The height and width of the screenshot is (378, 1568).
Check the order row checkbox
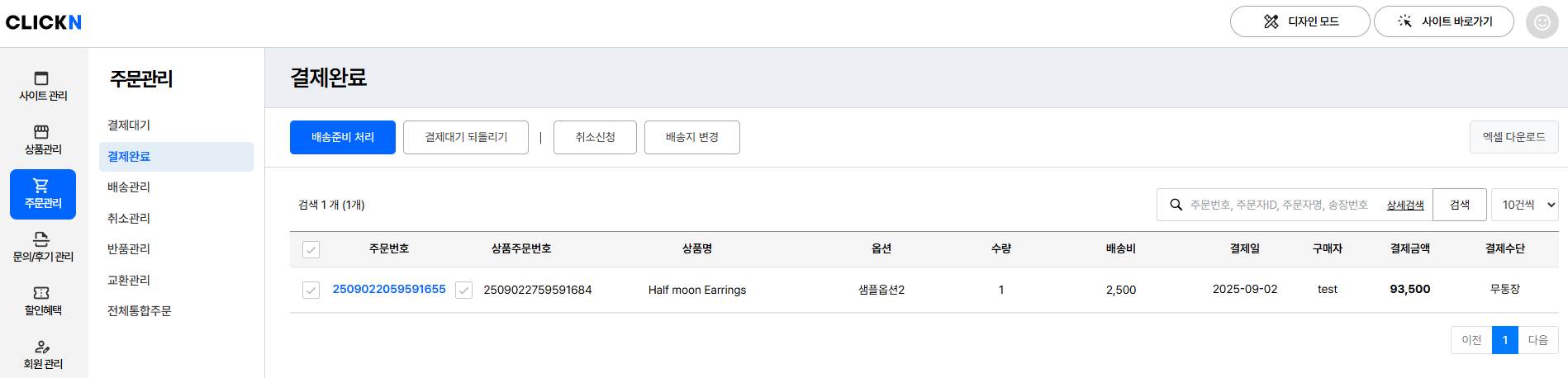click(x=311, y=290)
